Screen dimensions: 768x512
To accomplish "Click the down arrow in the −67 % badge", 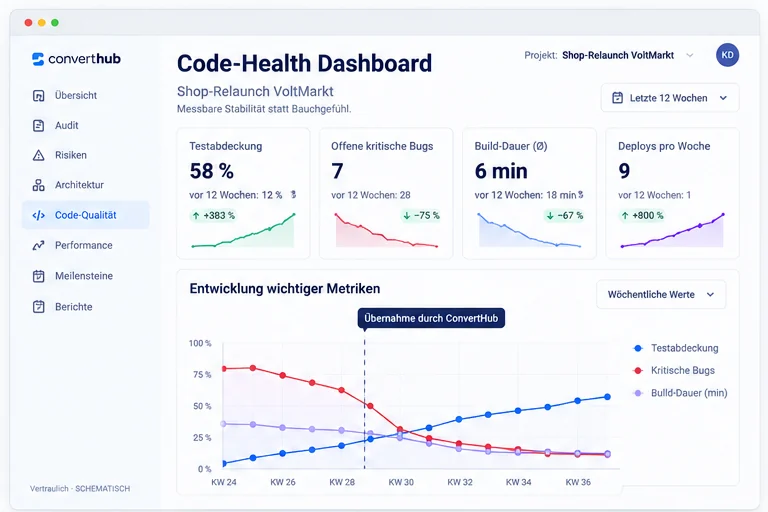I will point(550,216).
